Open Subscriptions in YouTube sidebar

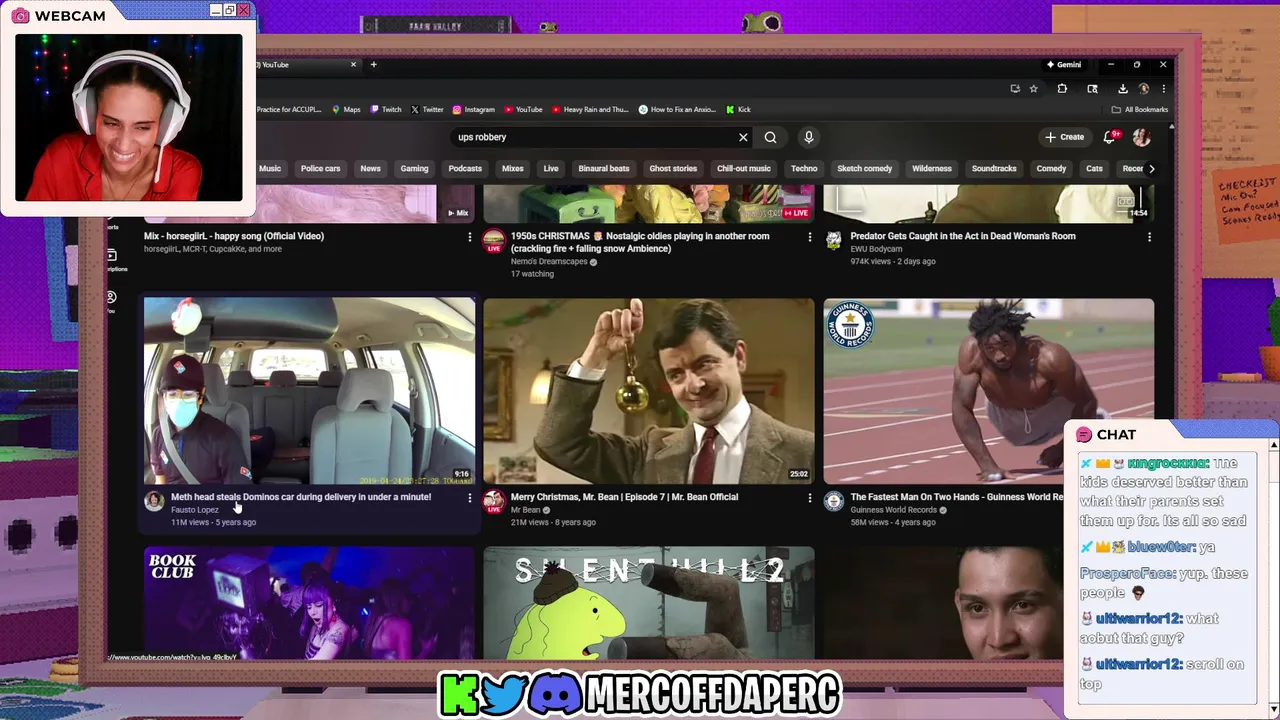[113, 260]
